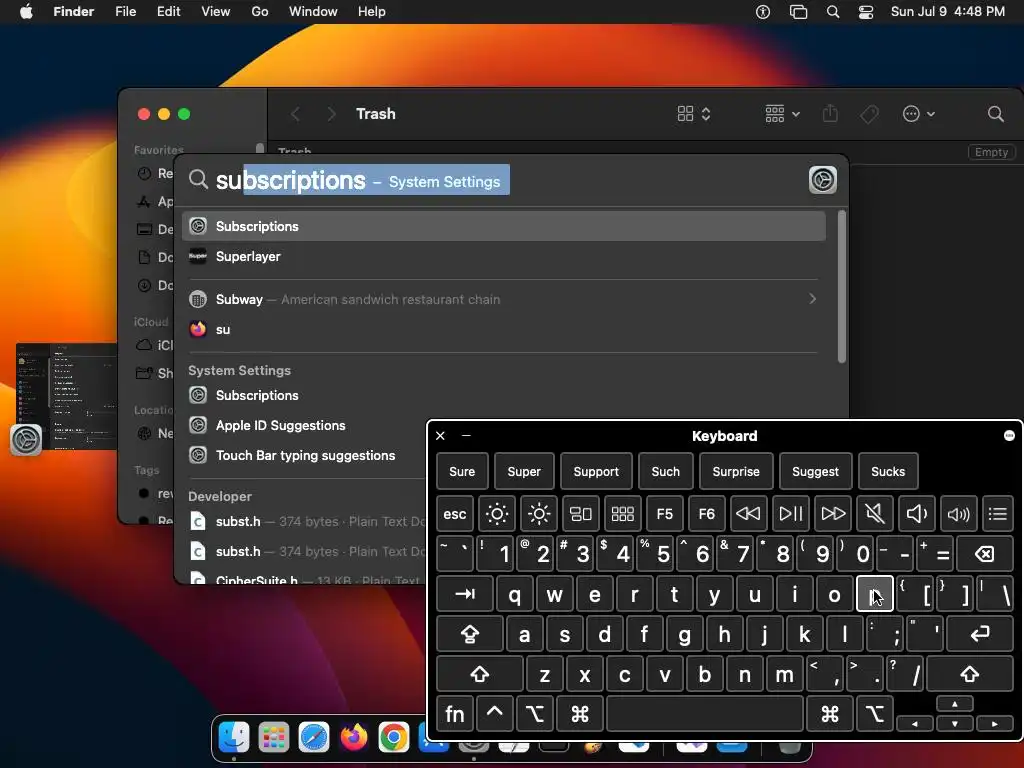Toggle the right shift key
1024x768 pixels.
pyautogui.click(x=970, y=674)
